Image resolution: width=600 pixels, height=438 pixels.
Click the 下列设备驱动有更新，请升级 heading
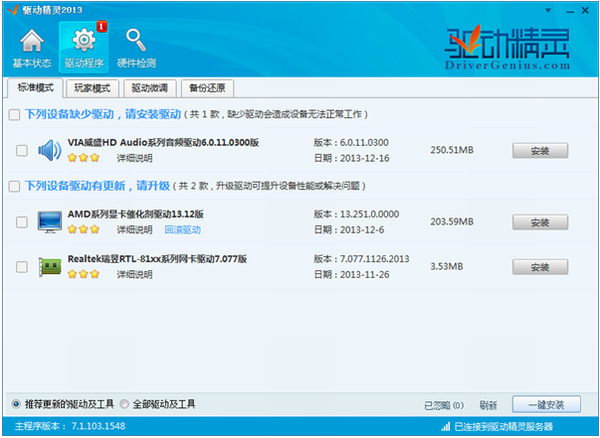click(x=97, y=186)
